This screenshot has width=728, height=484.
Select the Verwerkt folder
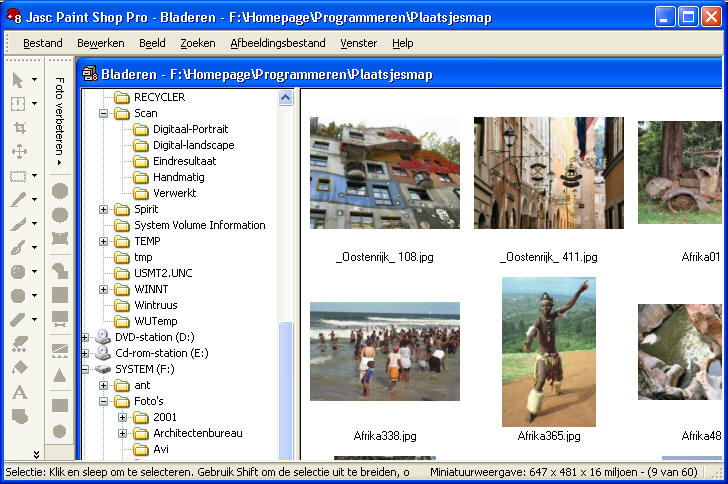pyautogui.click(x=175, y=193)
